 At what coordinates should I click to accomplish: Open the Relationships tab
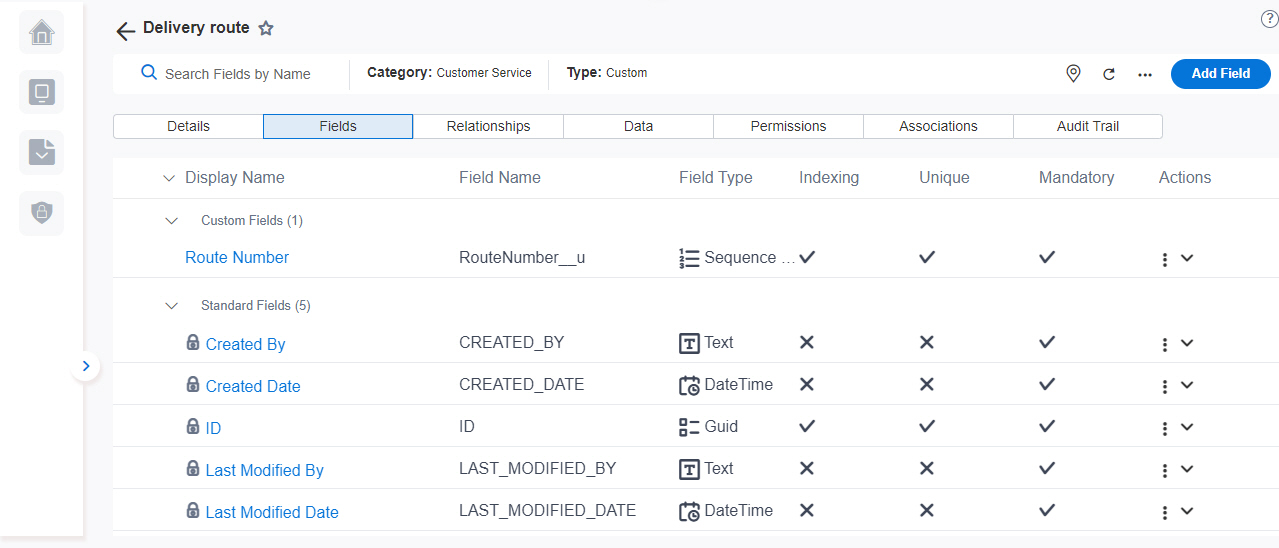pos(488,126)
